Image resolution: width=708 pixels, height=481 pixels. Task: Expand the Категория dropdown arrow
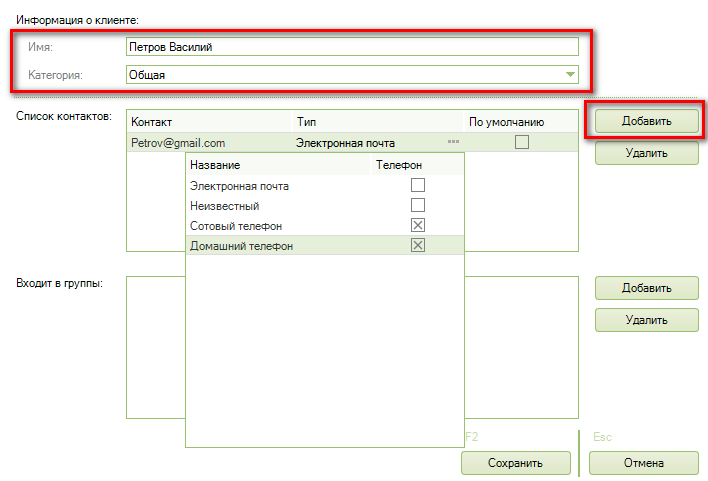(570, 74)
